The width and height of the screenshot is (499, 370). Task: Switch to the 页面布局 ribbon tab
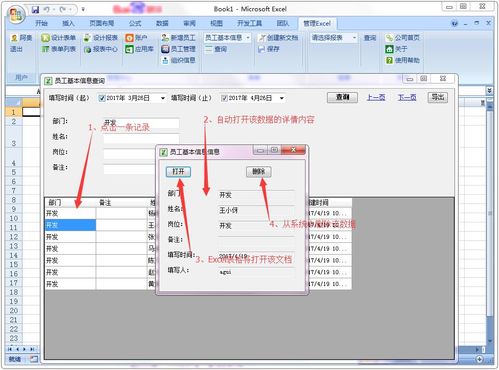(102, 23)
